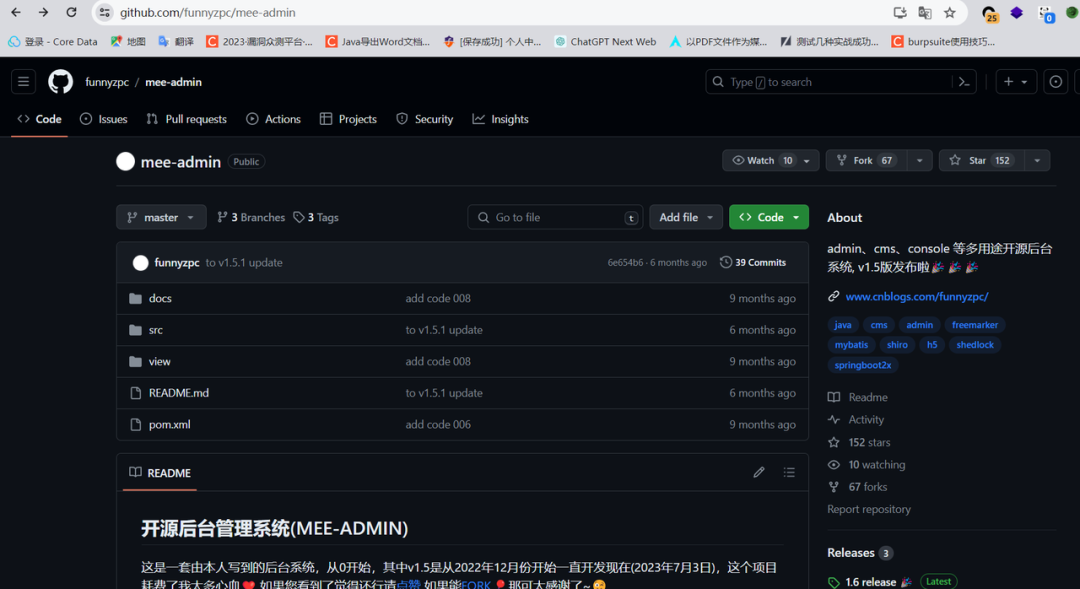This screenshot has width=1080, height=589.
Task: Switch to the Code tab
Action: pos(39,119)
